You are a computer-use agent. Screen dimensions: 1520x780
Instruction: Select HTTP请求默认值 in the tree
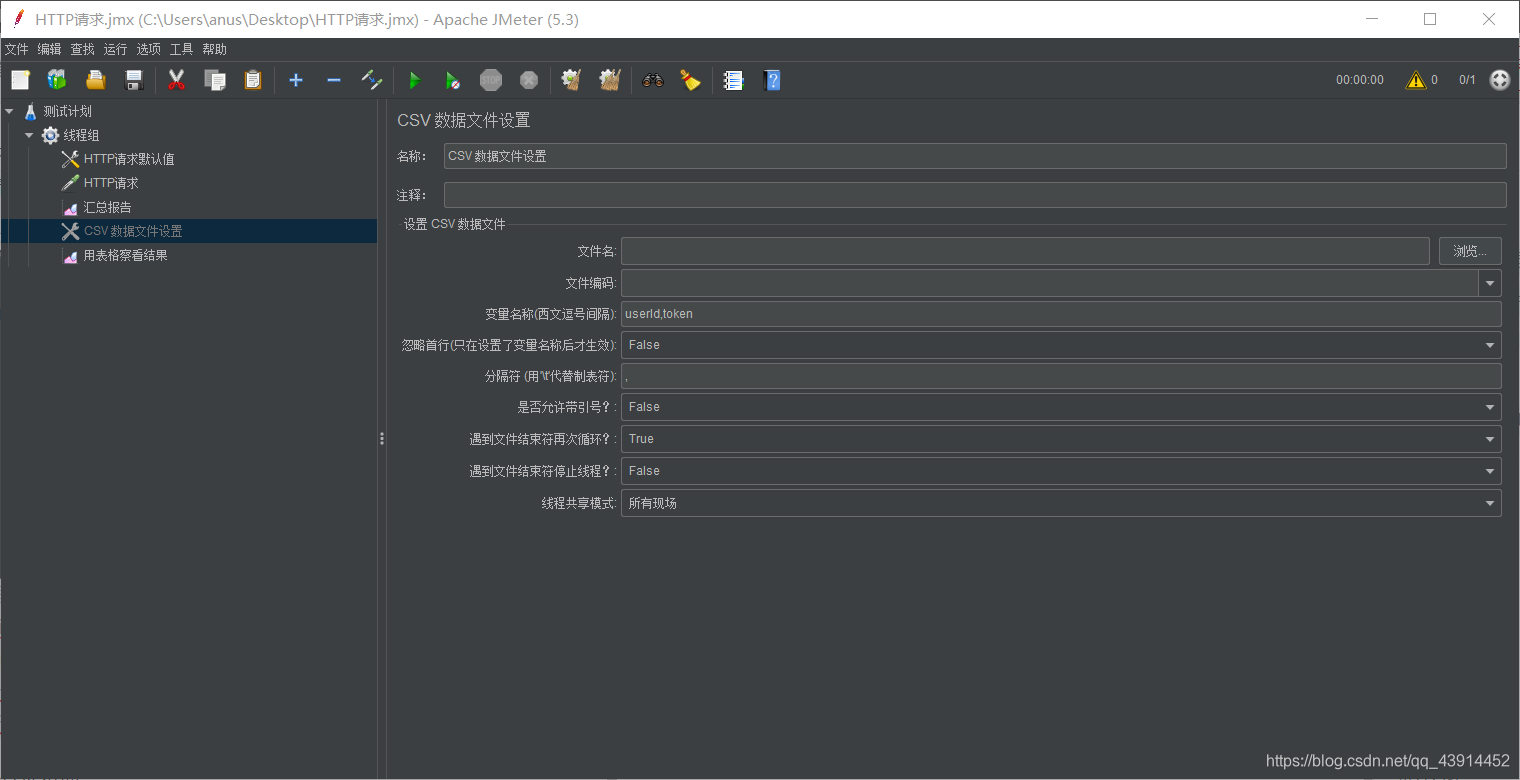[129, 159]
